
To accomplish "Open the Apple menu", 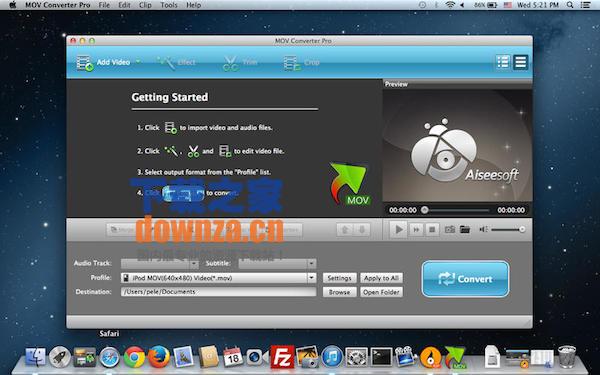I will (13, 5).
